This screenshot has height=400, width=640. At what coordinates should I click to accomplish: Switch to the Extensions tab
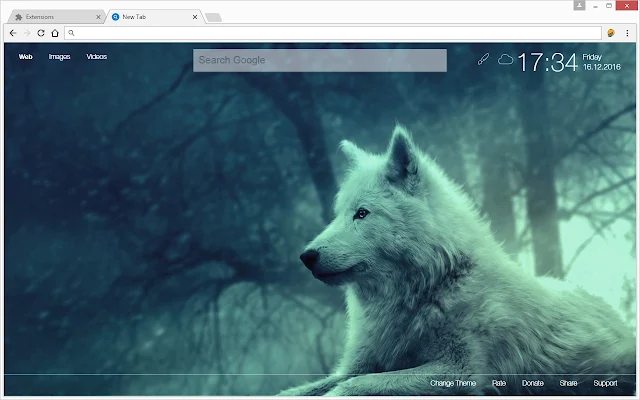pos(55,17)
